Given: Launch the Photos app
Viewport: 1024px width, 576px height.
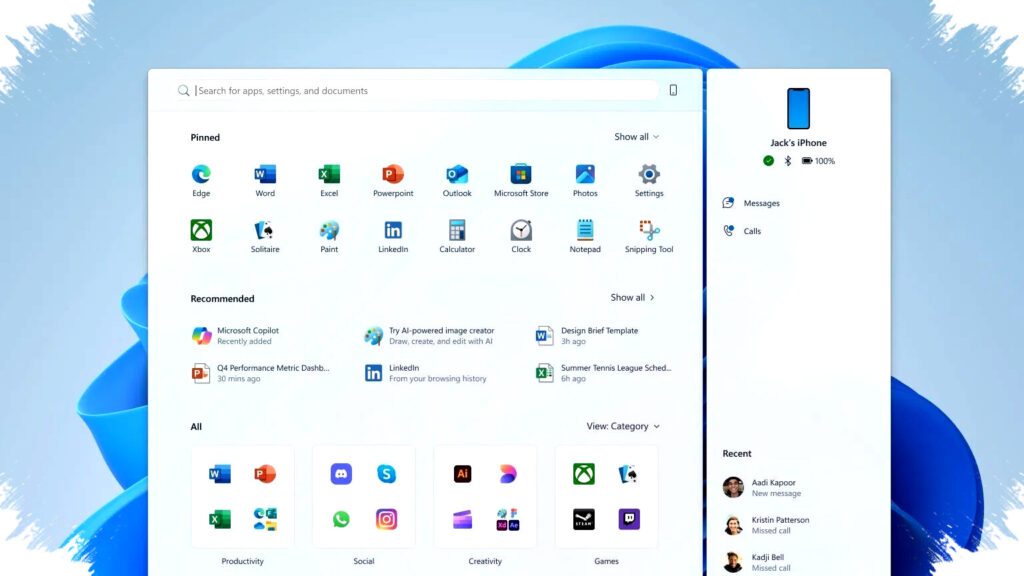Looking at the screenshot, I should tap(585, 180).
